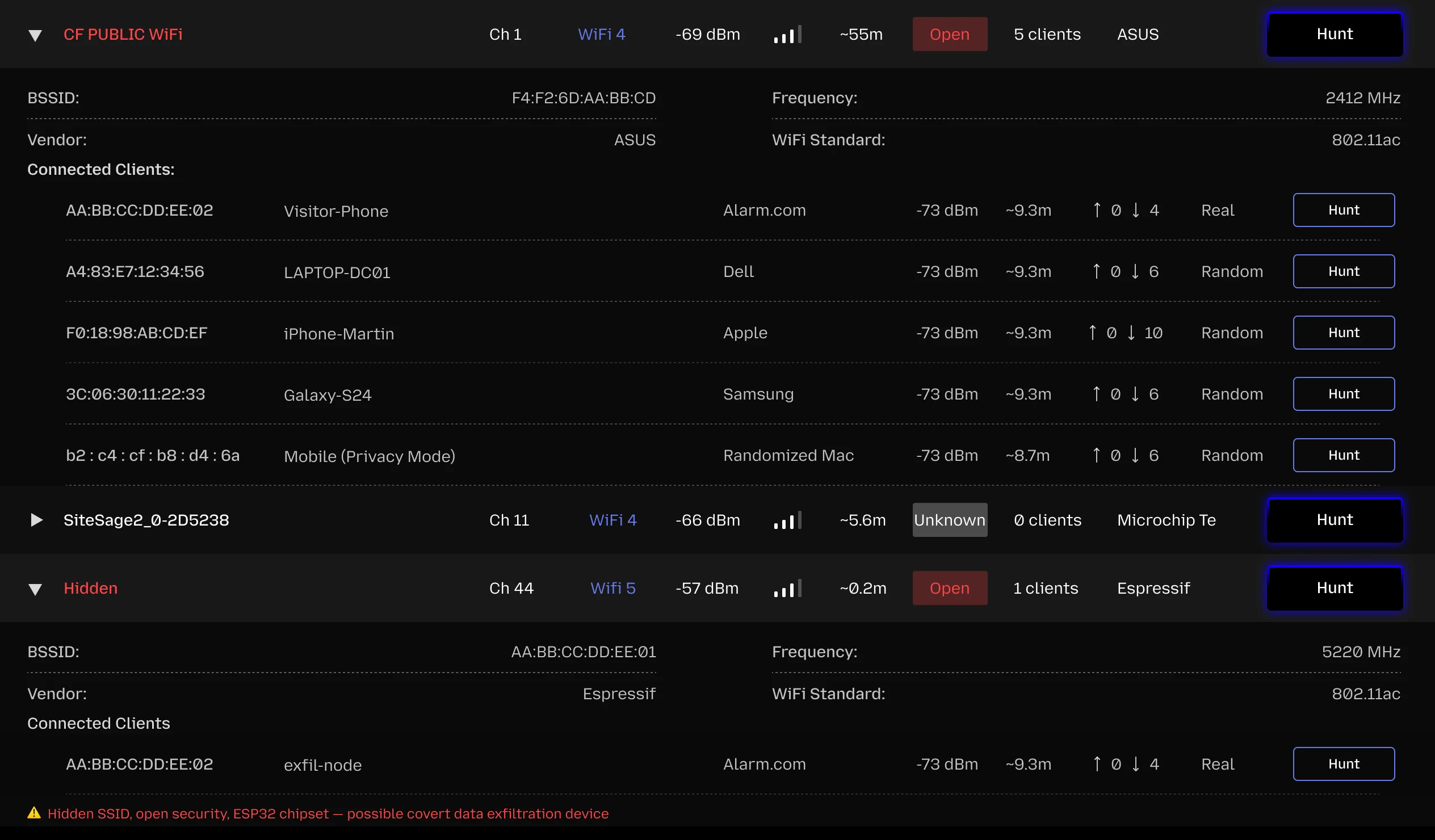Click signal bars icon for SiteSage2_0-2D5238
1435x840 pixels.
point(787,520)
